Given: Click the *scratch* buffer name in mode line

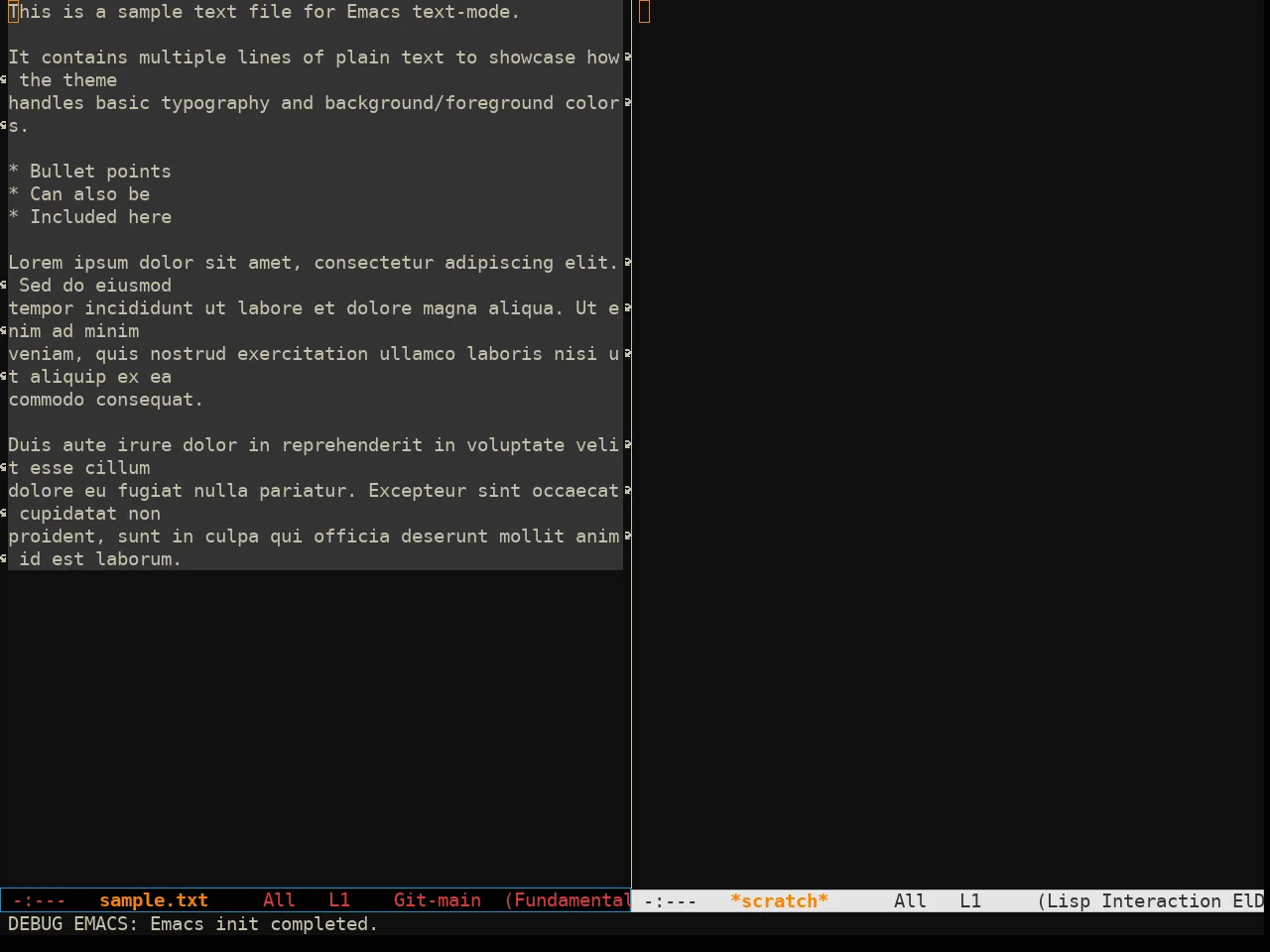Looking at the screenshot, I should coord(779,901).
